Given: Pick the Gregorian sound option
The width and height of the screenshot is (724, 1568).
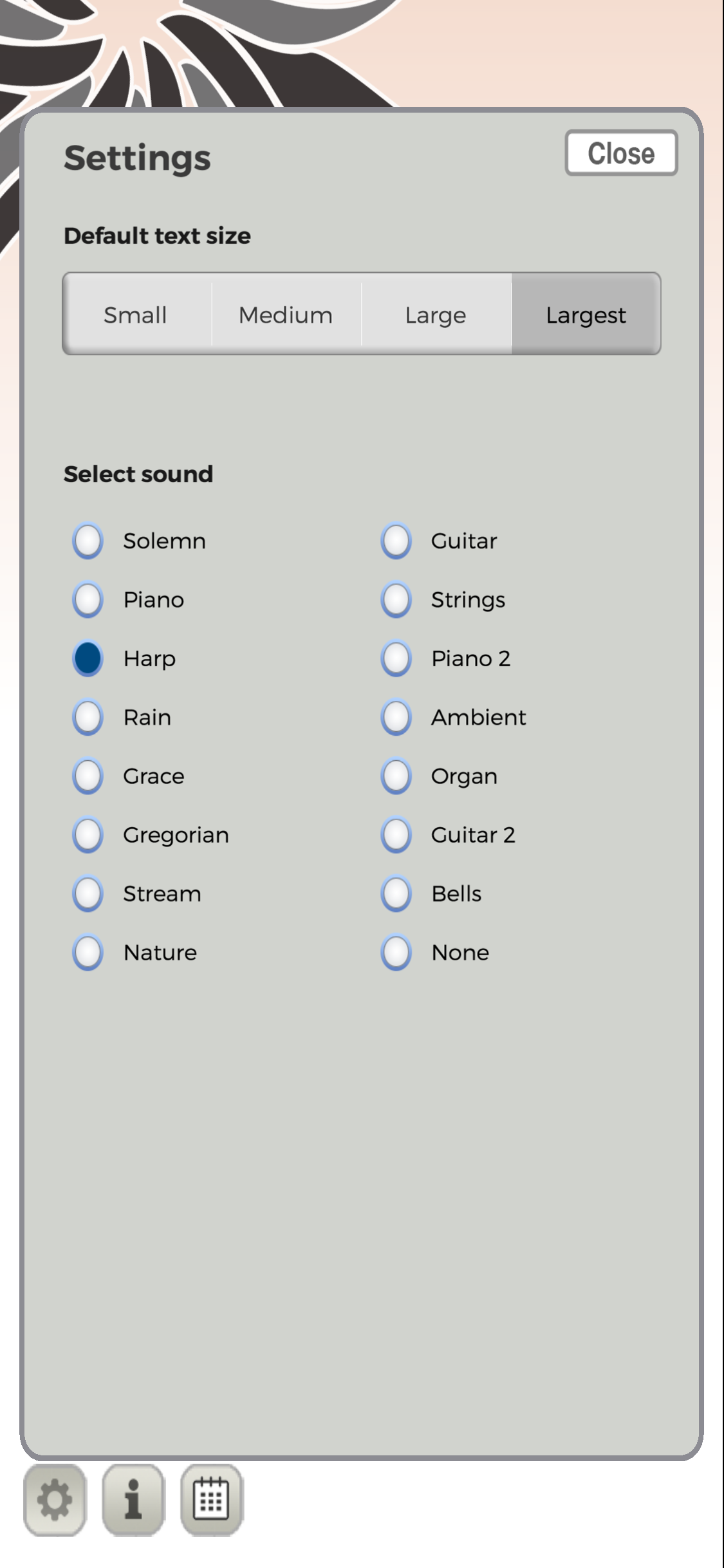Looking at the screenshot, I should point(88,835).
